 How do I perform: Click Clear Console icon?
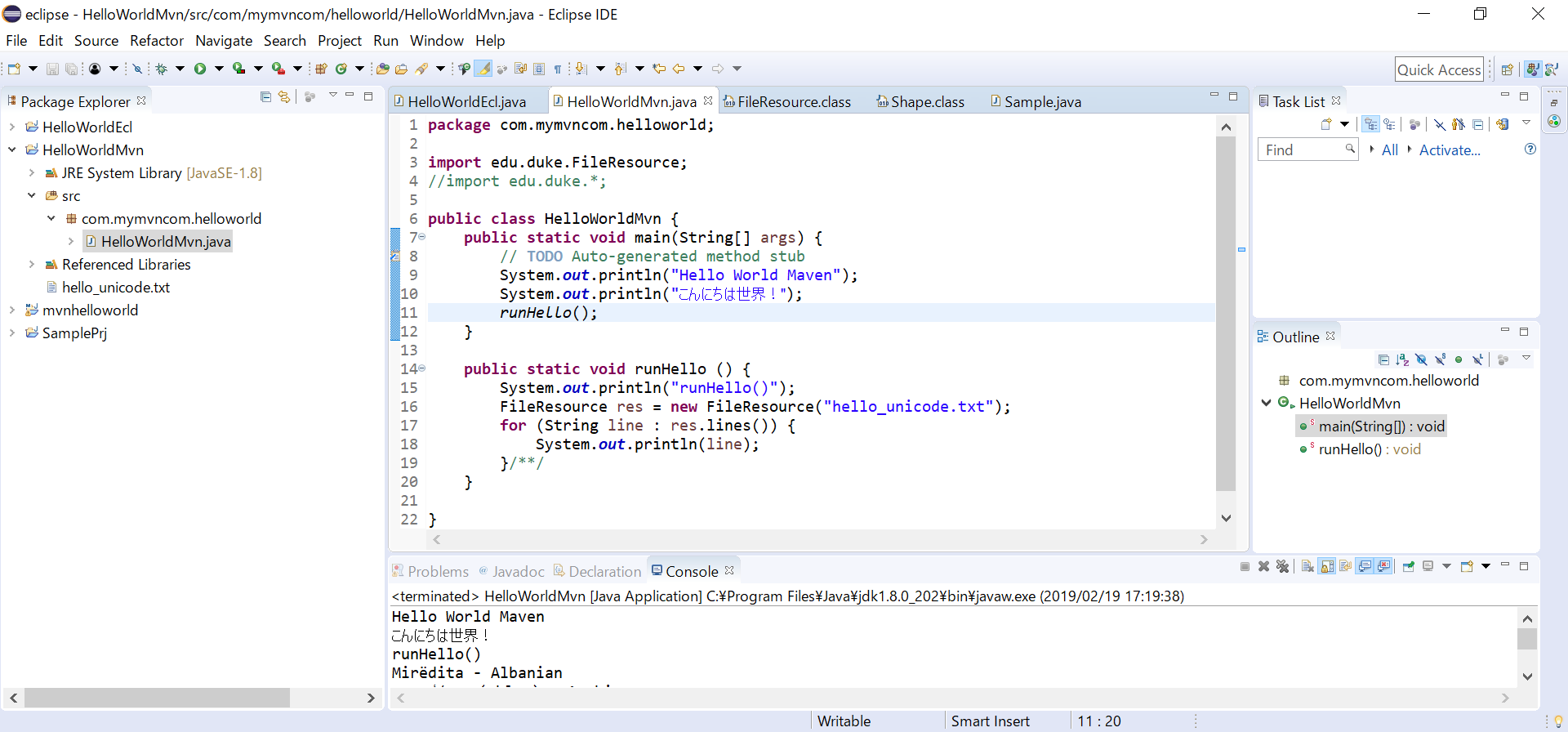[x=1307, y=566]
